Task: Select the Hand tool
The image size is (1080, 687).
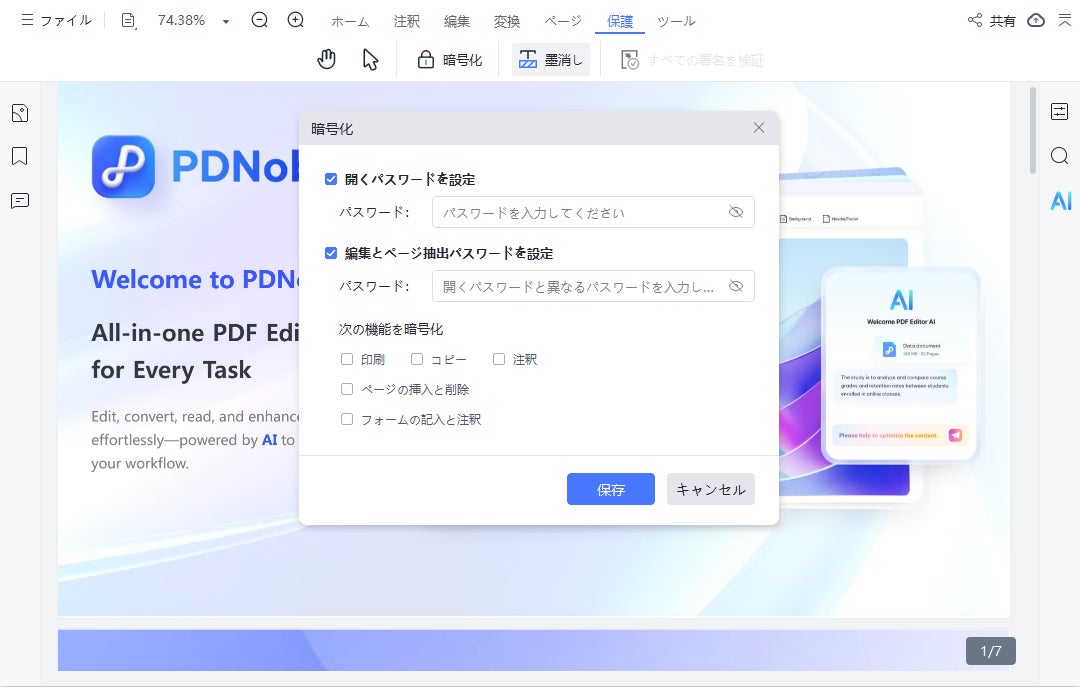Action: pos(326,60)
